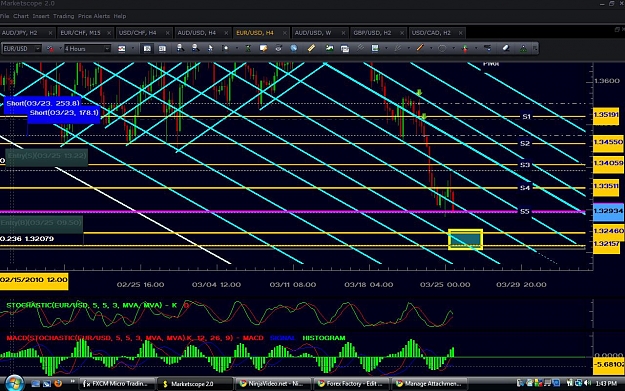This screenshot has width=625, height=391.
Task: Open the Forex Factory taskbar window
Action: (350, 384)
